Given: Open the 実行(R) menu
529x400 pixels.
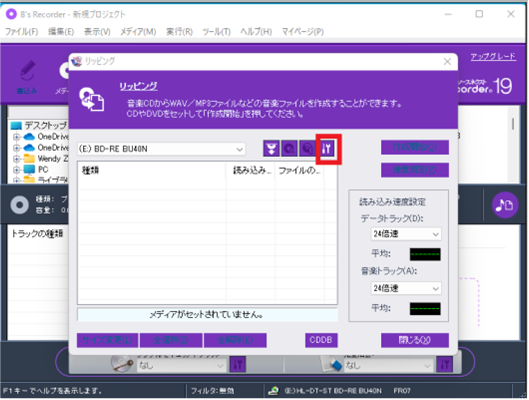Looking at the screenshot, I should click(x=179, y=32).
